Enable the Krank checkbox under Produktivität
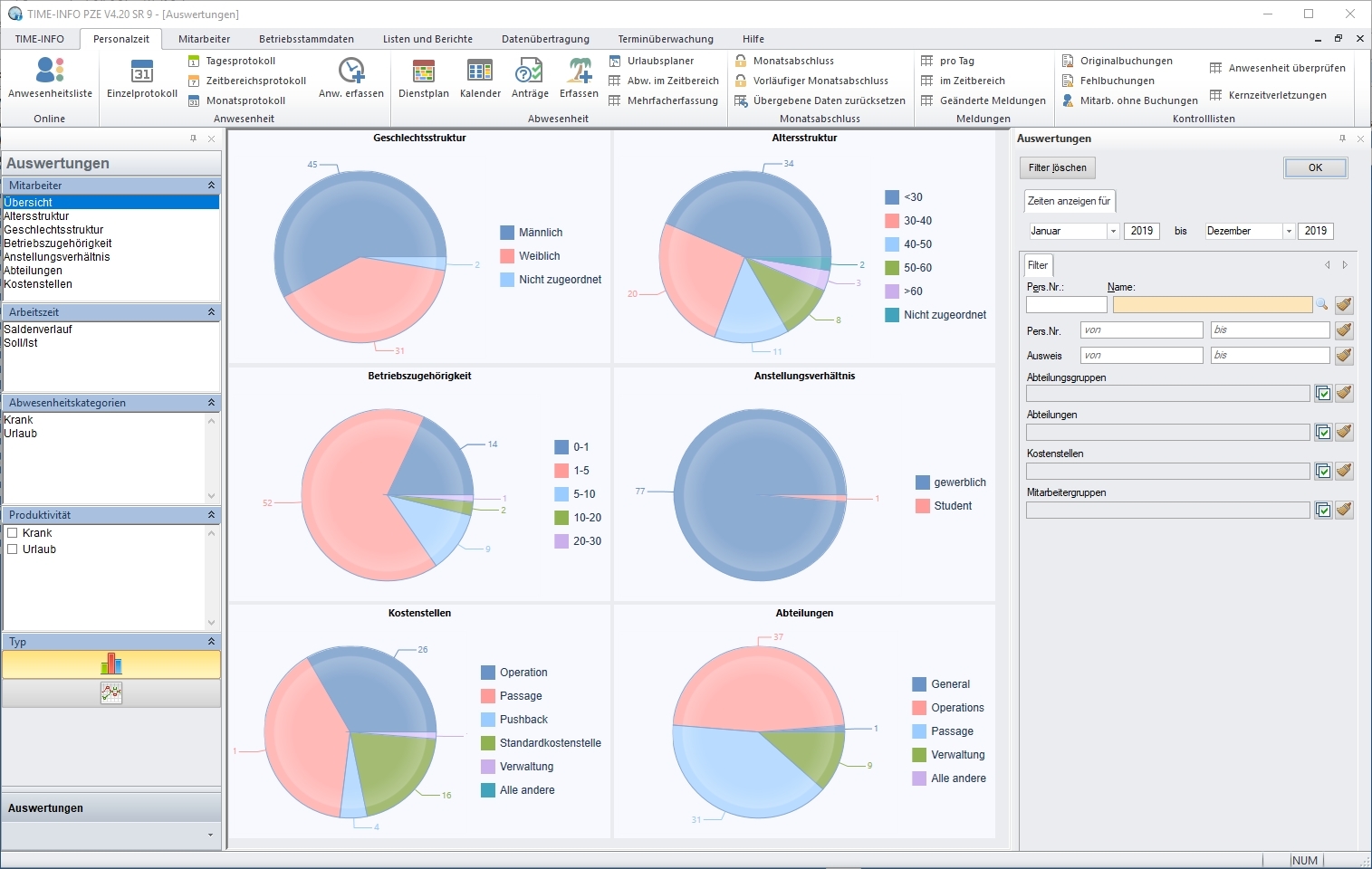 coord(13,533)
